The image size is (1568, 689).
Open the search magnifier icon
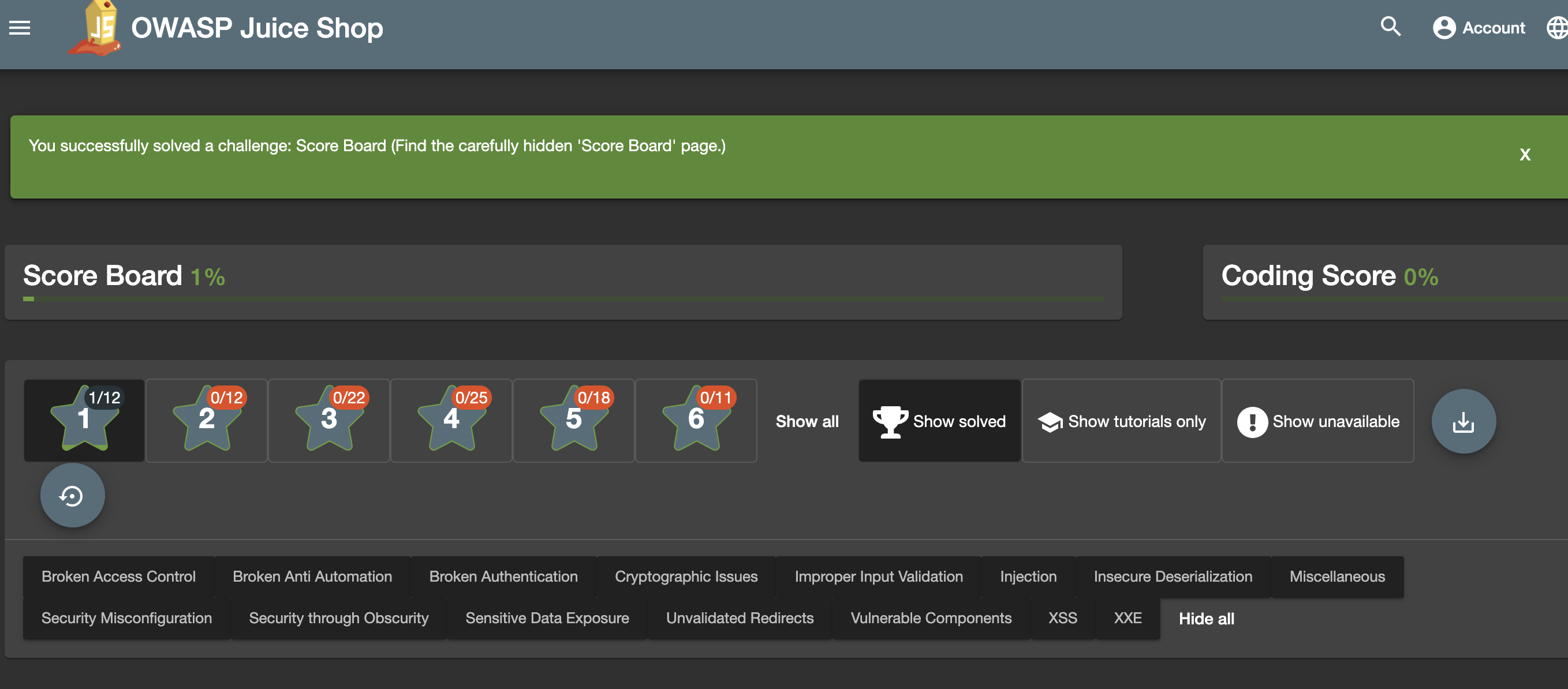1390,27
